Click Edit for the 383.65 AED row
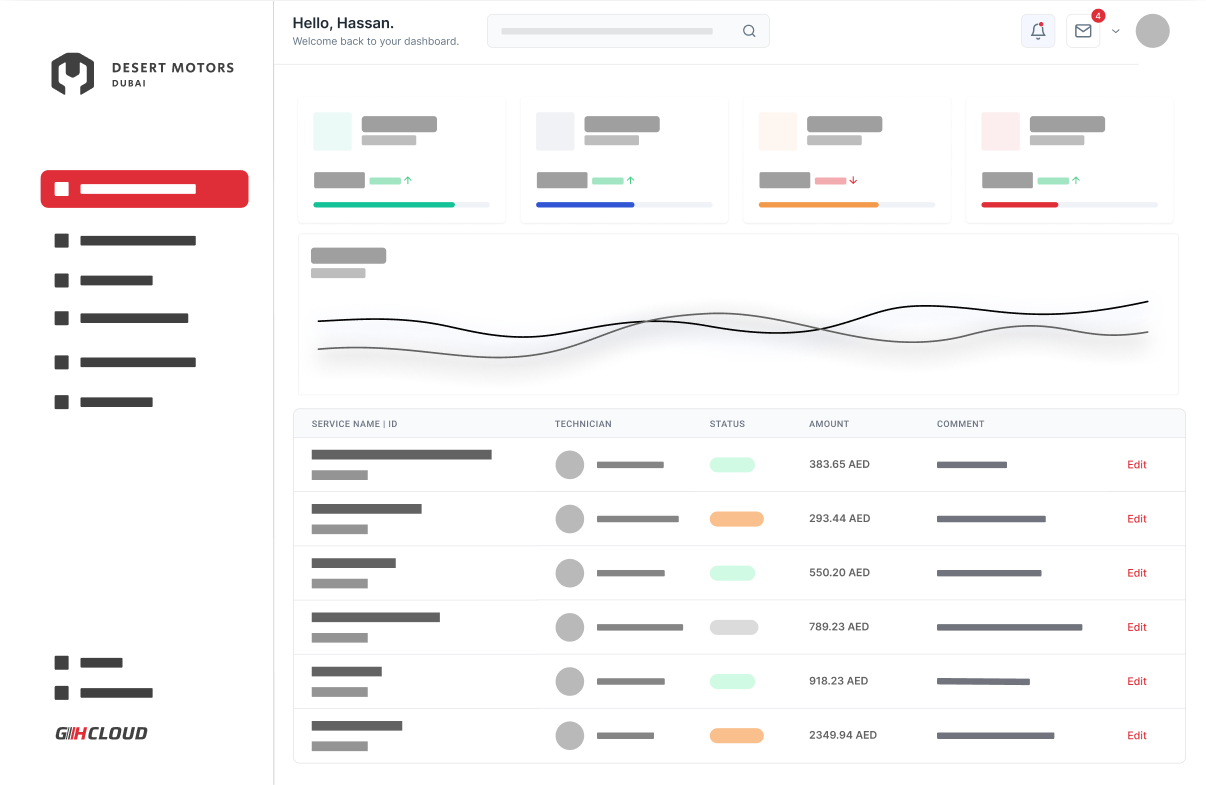Screen dimensions: 1206x785 (x=1137, y=465)
